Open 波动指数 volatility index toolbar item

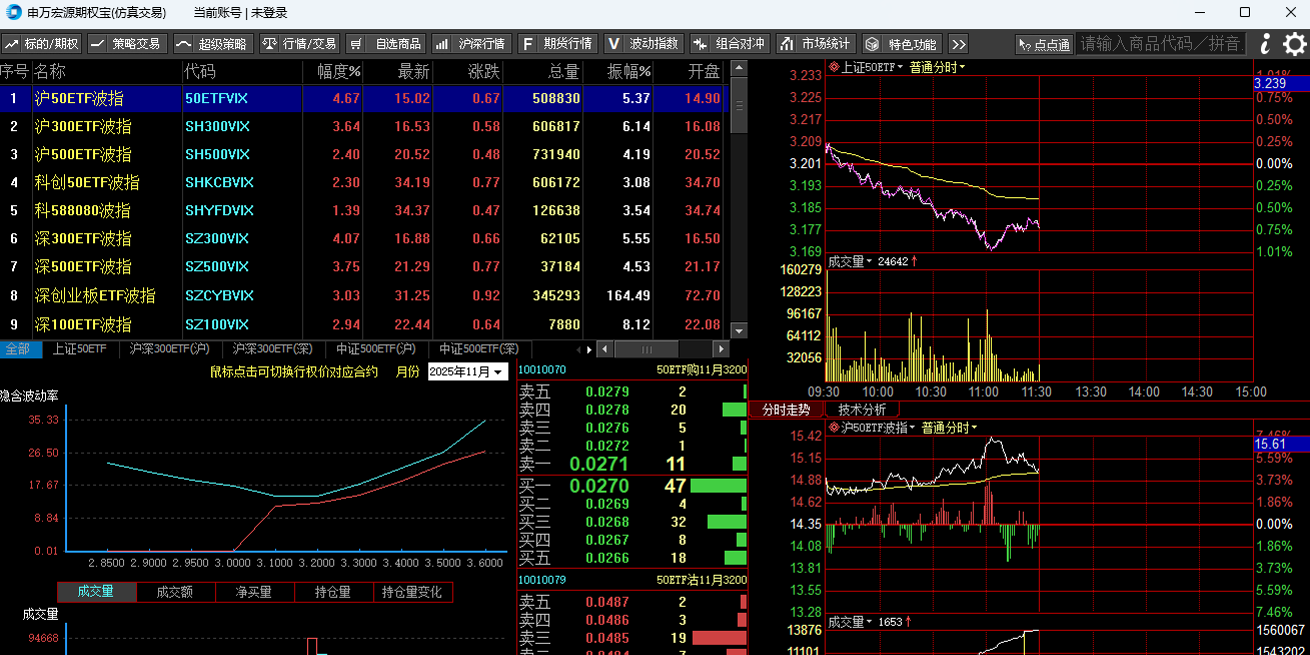point(644,44)
